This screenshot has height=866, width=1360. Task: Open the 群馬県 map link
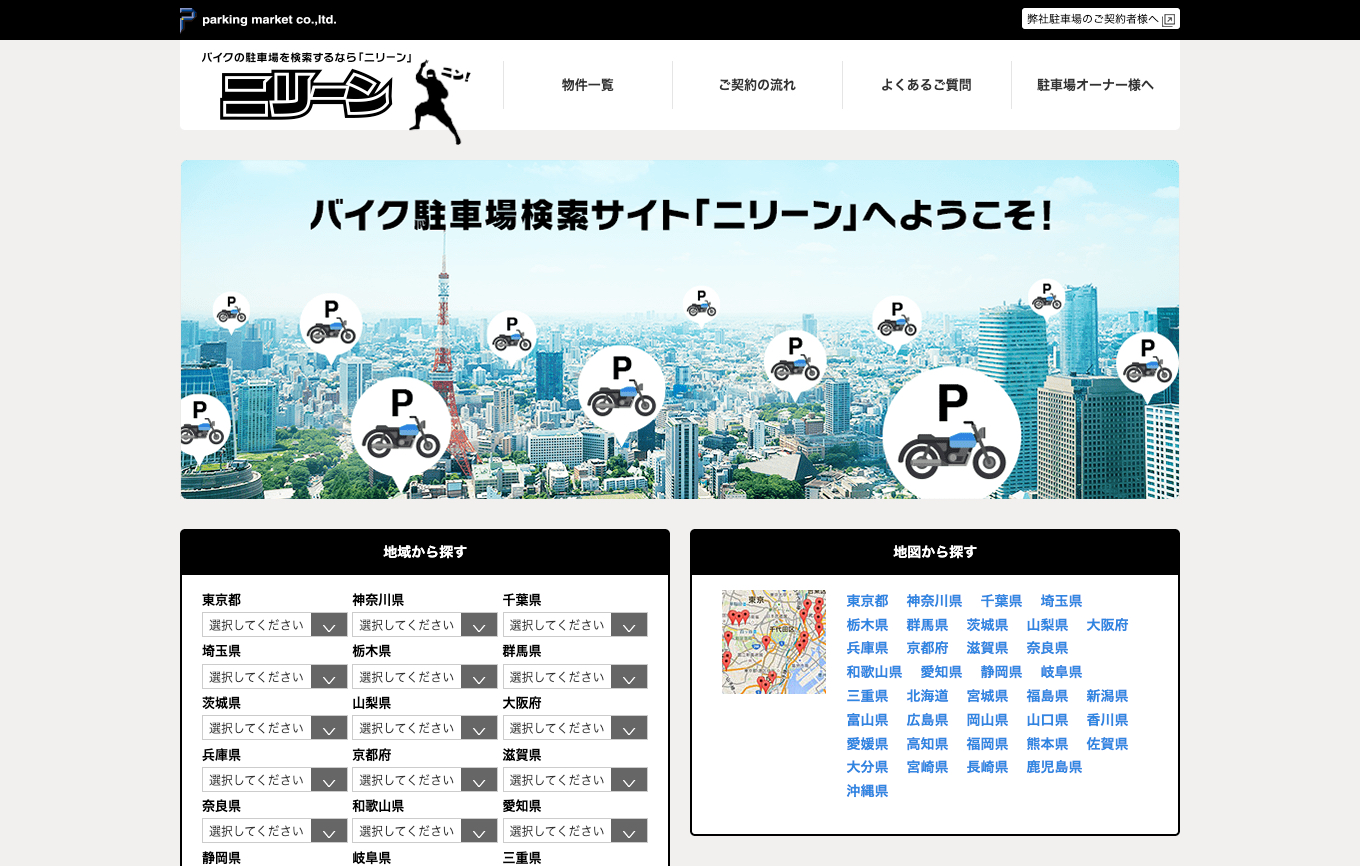927,625
